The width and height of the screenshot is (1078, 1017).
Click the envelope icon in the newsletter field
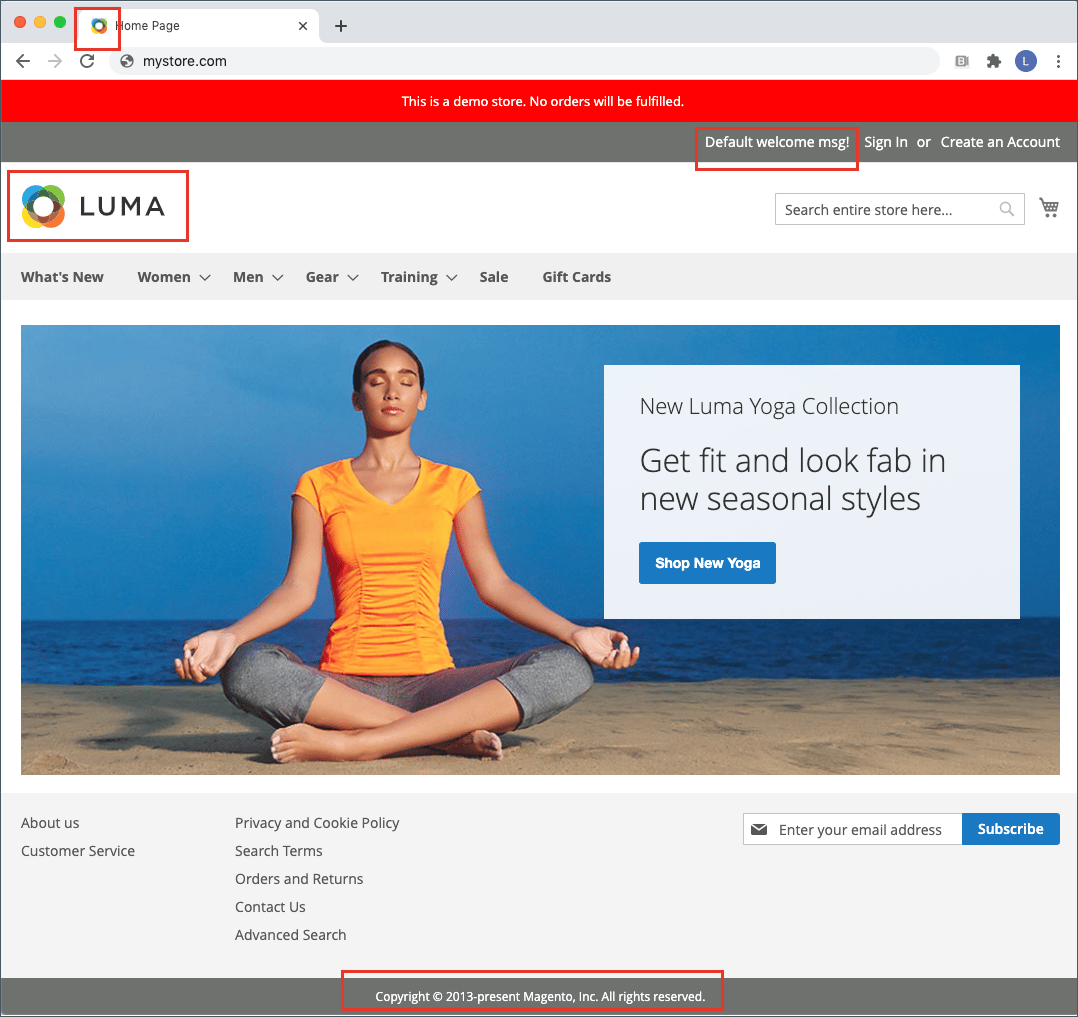tap(760, 829)
